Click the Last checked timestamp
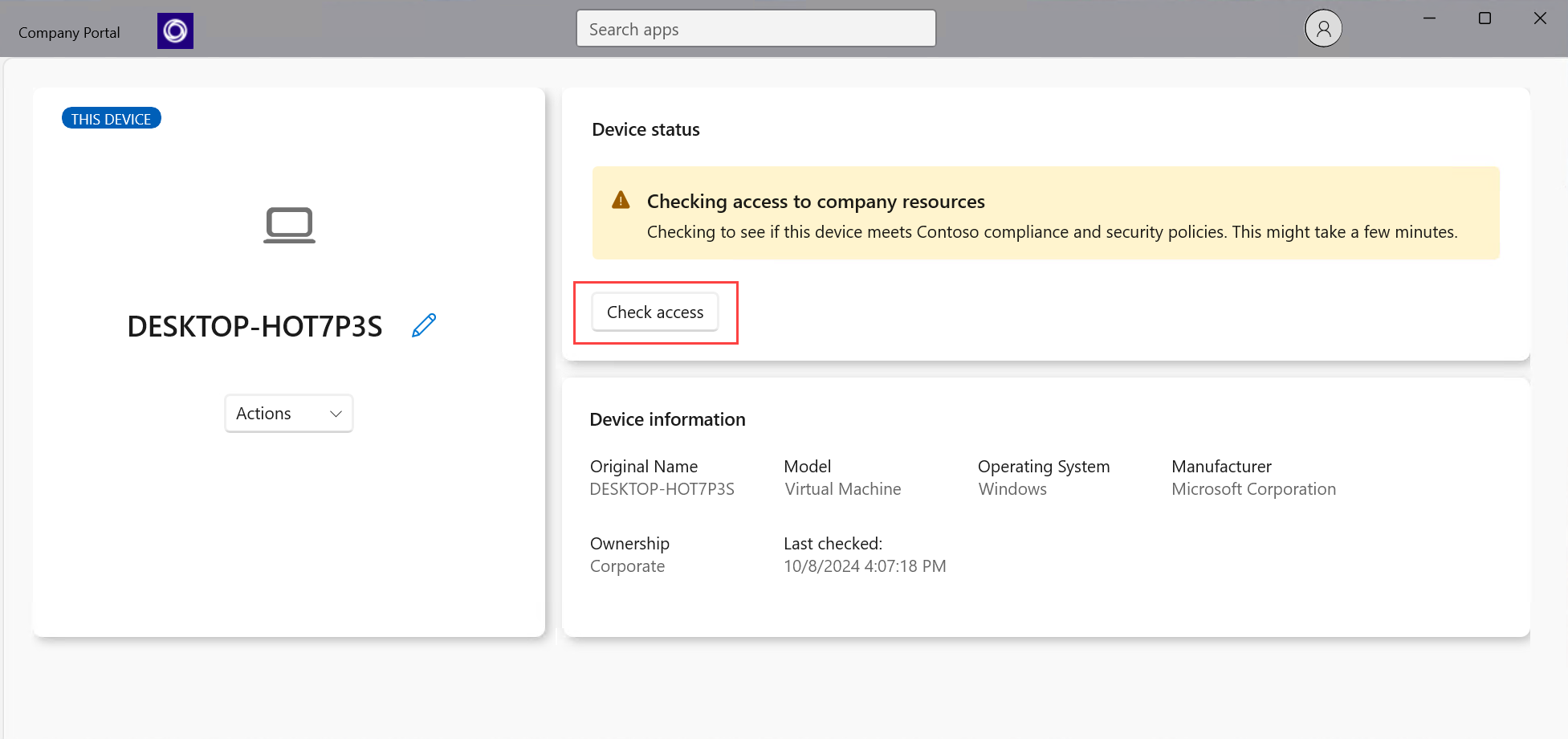1568x739 pixels. 865,565
